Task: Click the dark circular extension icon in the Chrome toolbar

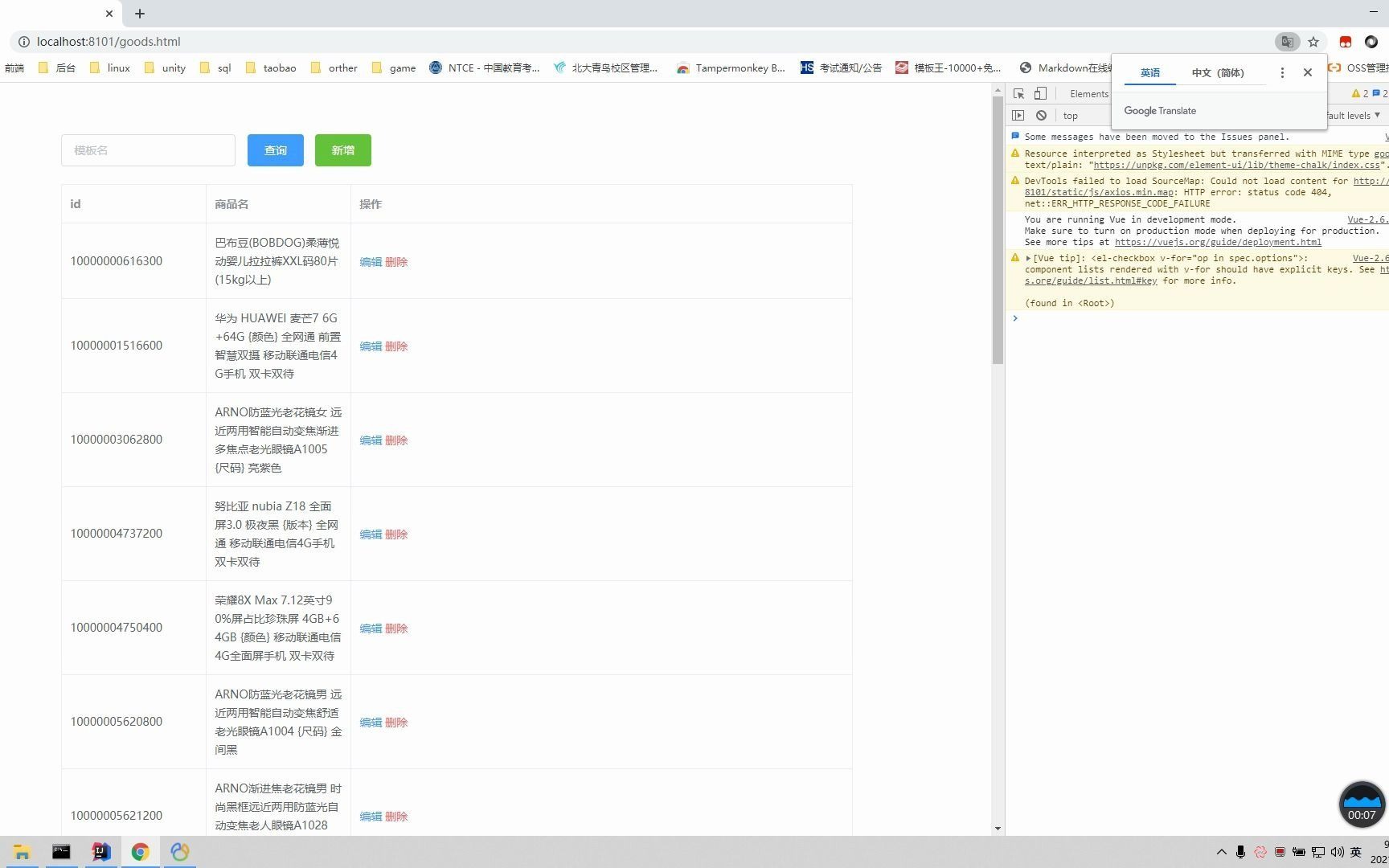Action: (x=1371, y=42)
